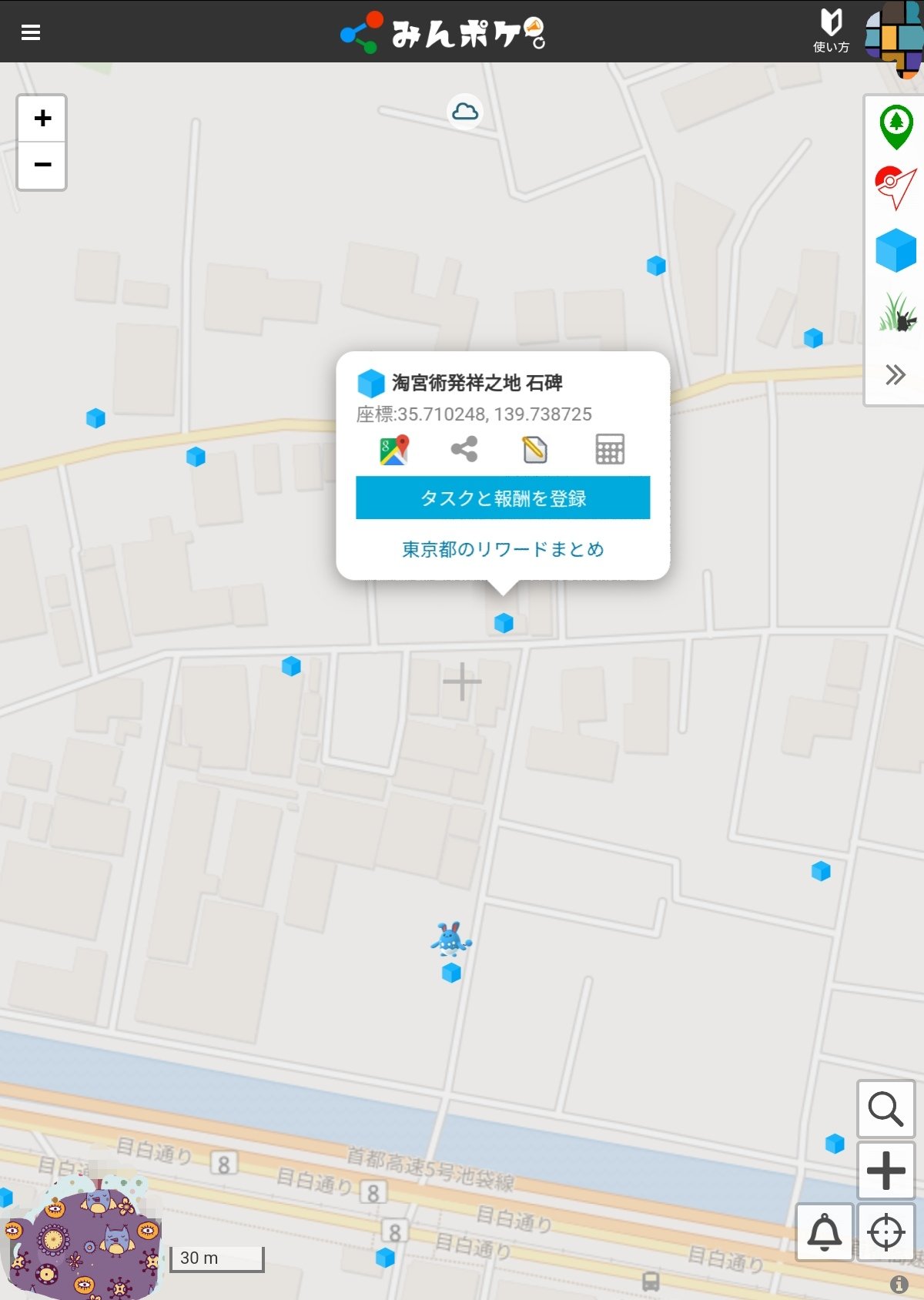Open the bell notifications button

[824, 1232]
